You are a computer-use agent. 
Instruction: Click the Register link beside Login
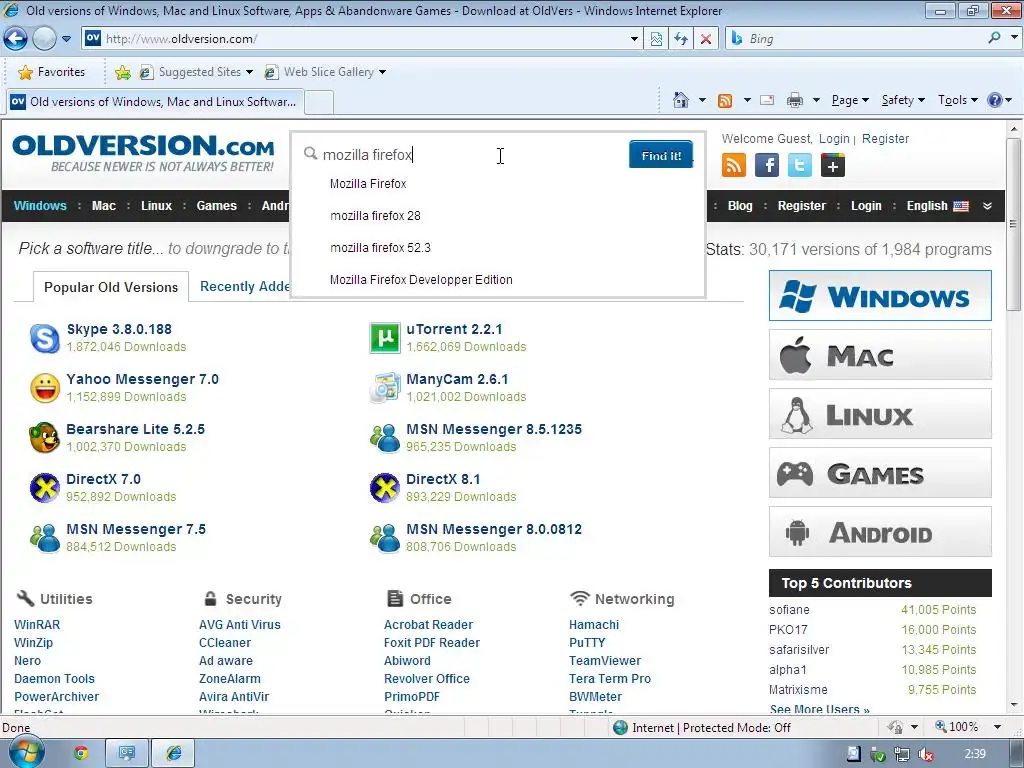pos(885,138)
